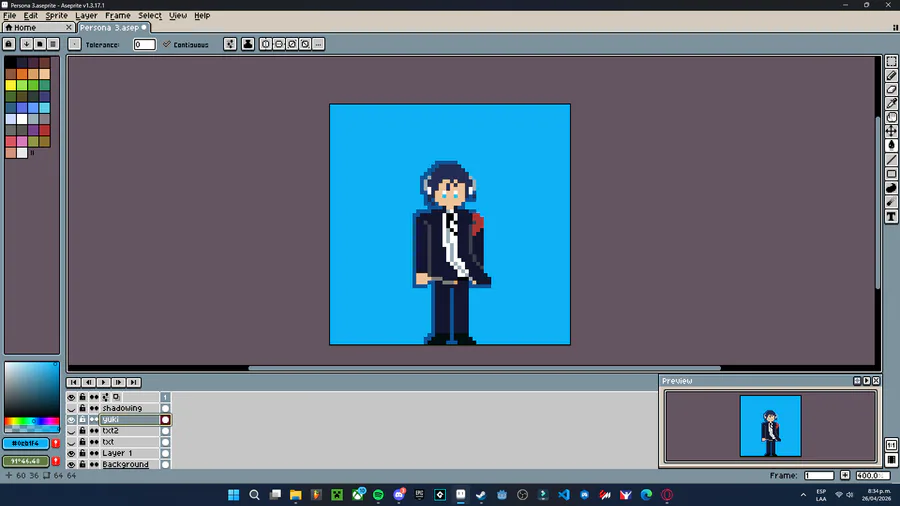900x506 pixels.
Task: Show the shadowing layer
Action: tap(71, 408)
